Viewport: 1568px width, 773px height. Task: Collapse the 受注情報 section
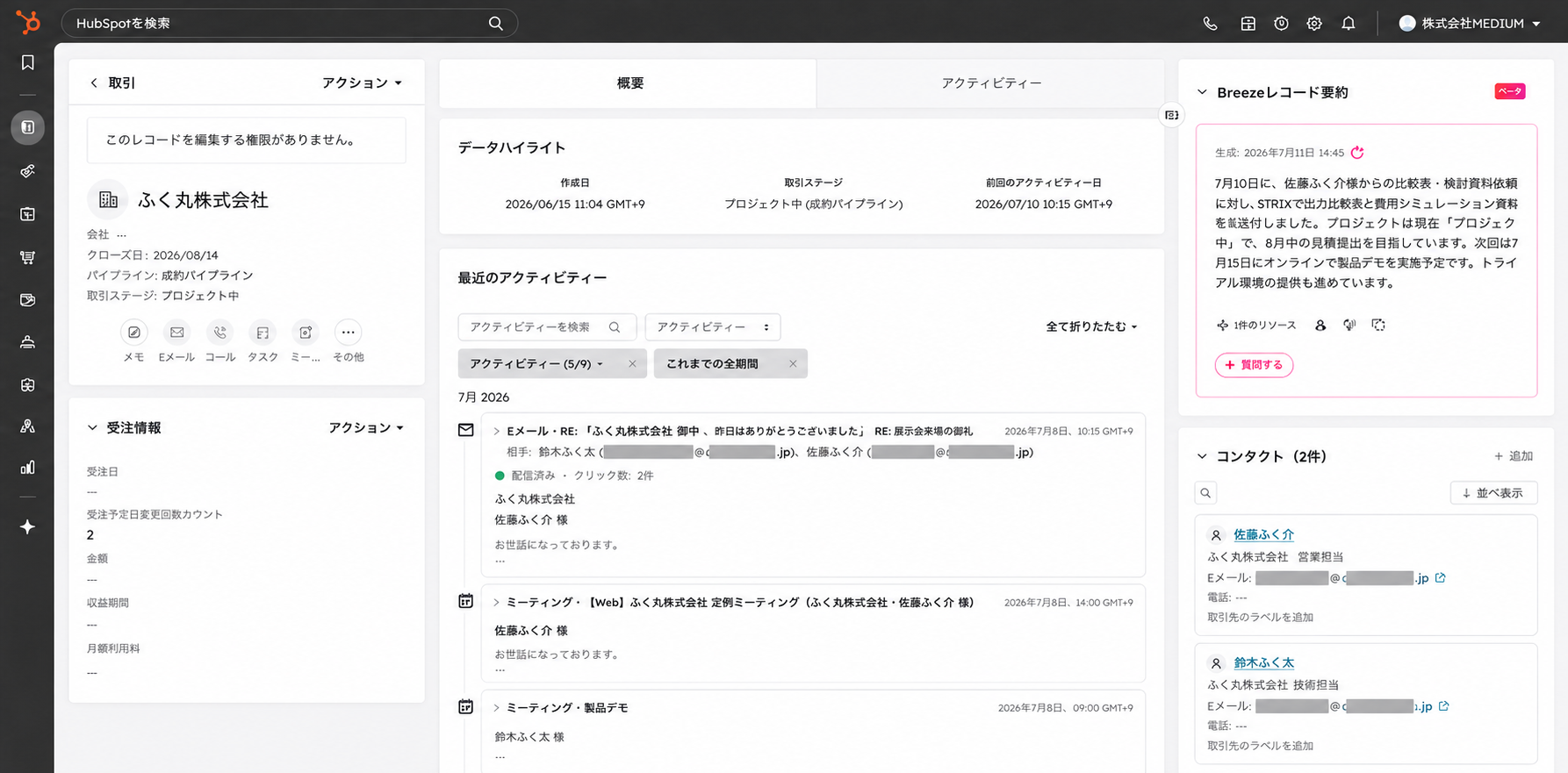pyautogui.click(x=92, y=428)
